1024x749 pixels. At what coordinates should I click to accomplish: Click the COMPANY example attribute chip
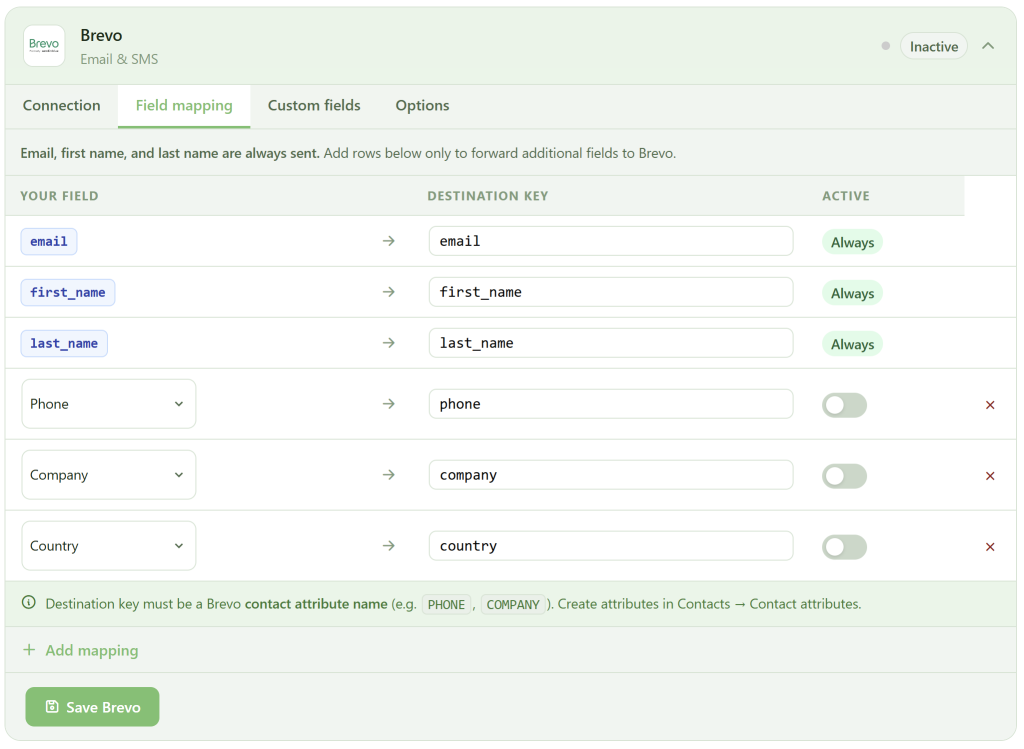tap(513, 605)
